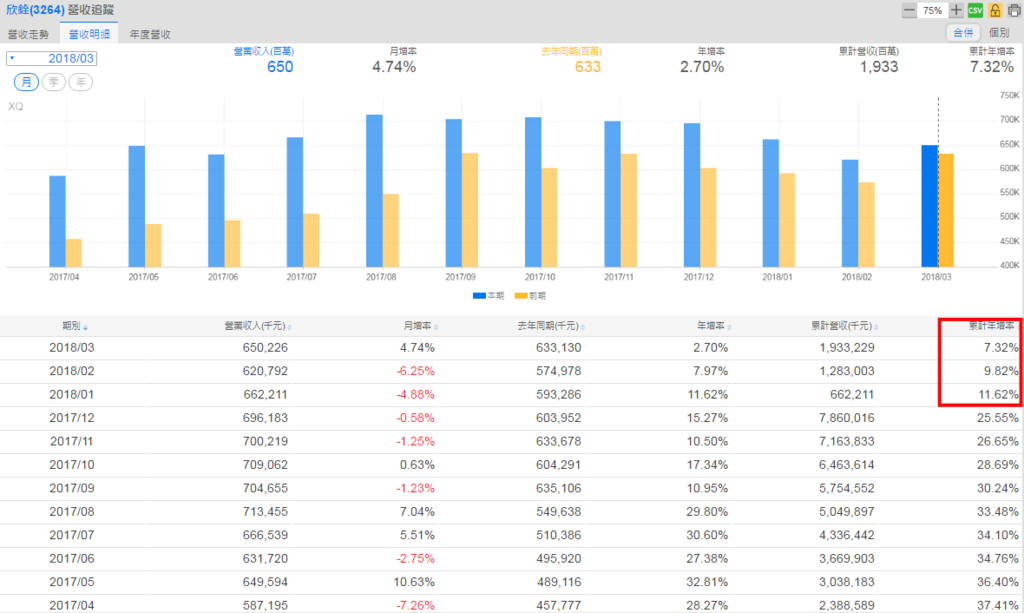
Task: Click the 10.63% monthly growth cell
Action: click(x=414, y=583)
